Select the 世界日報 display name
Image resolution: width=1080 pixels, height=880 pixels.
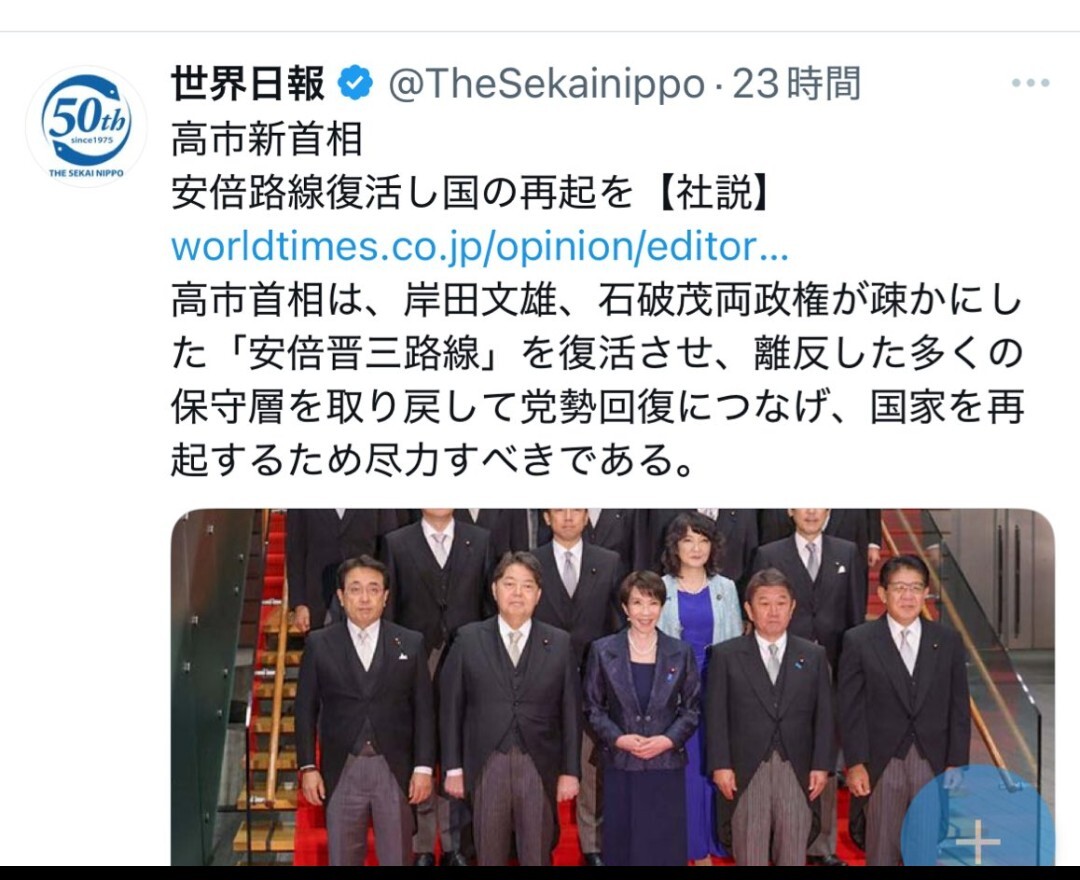pyautogui.click(x=248, y=83)
